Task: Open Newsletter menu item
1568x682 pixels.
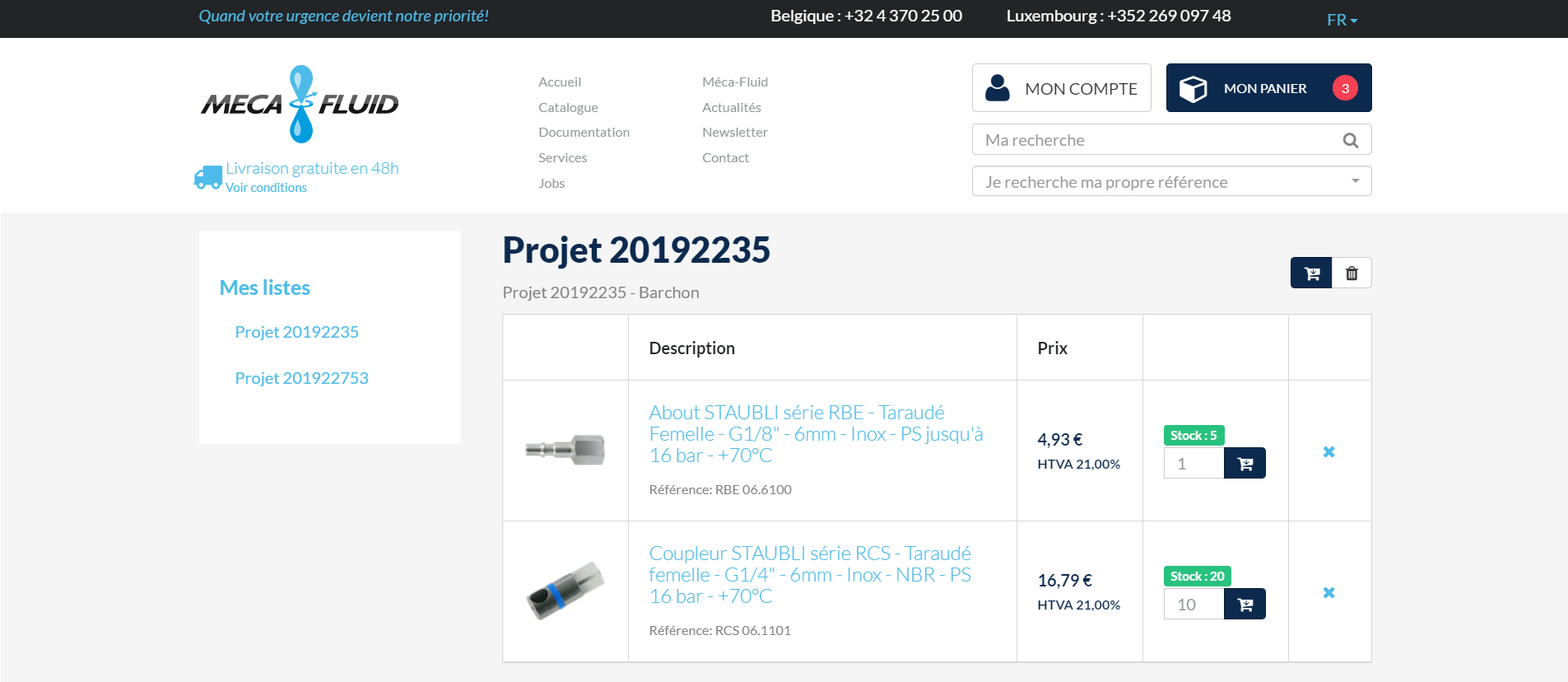Action: pyautogui.click(x=734, y=132)
